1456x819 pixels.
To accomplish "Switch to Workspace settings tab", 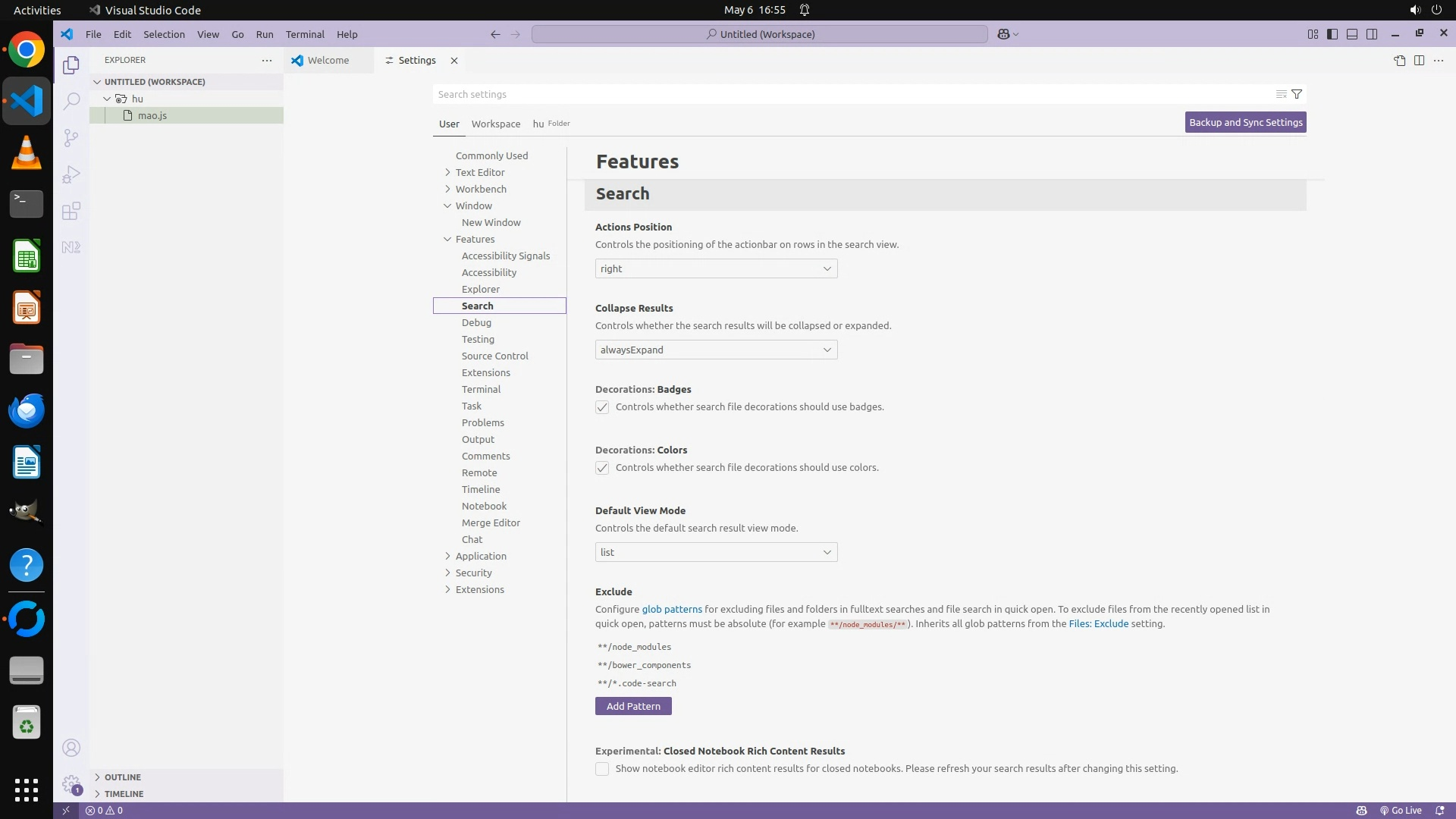I will pos(495,124).
